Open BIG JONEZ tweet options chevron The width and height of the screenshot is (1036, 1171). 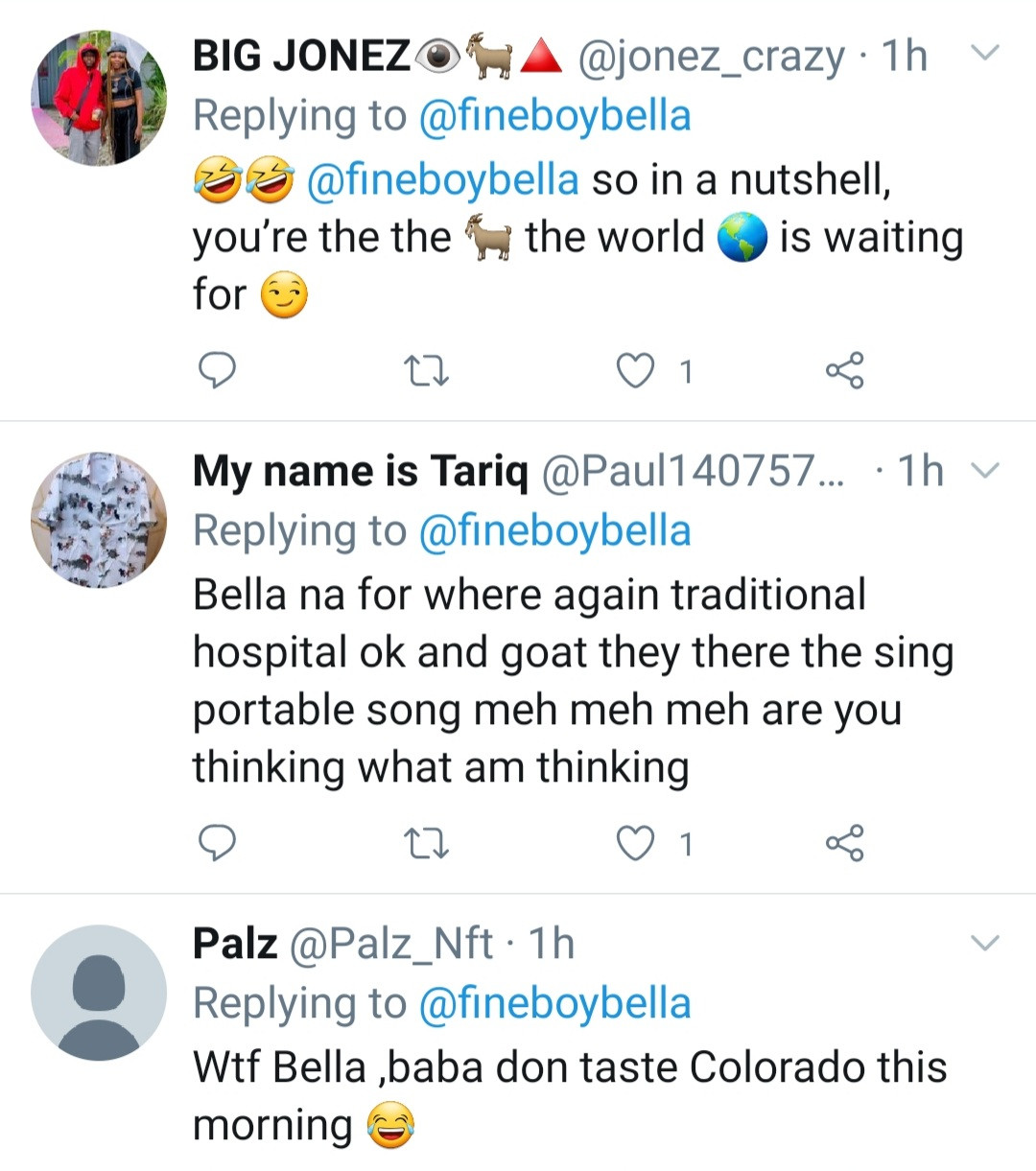pyautogui.click(x=985, y=53)
